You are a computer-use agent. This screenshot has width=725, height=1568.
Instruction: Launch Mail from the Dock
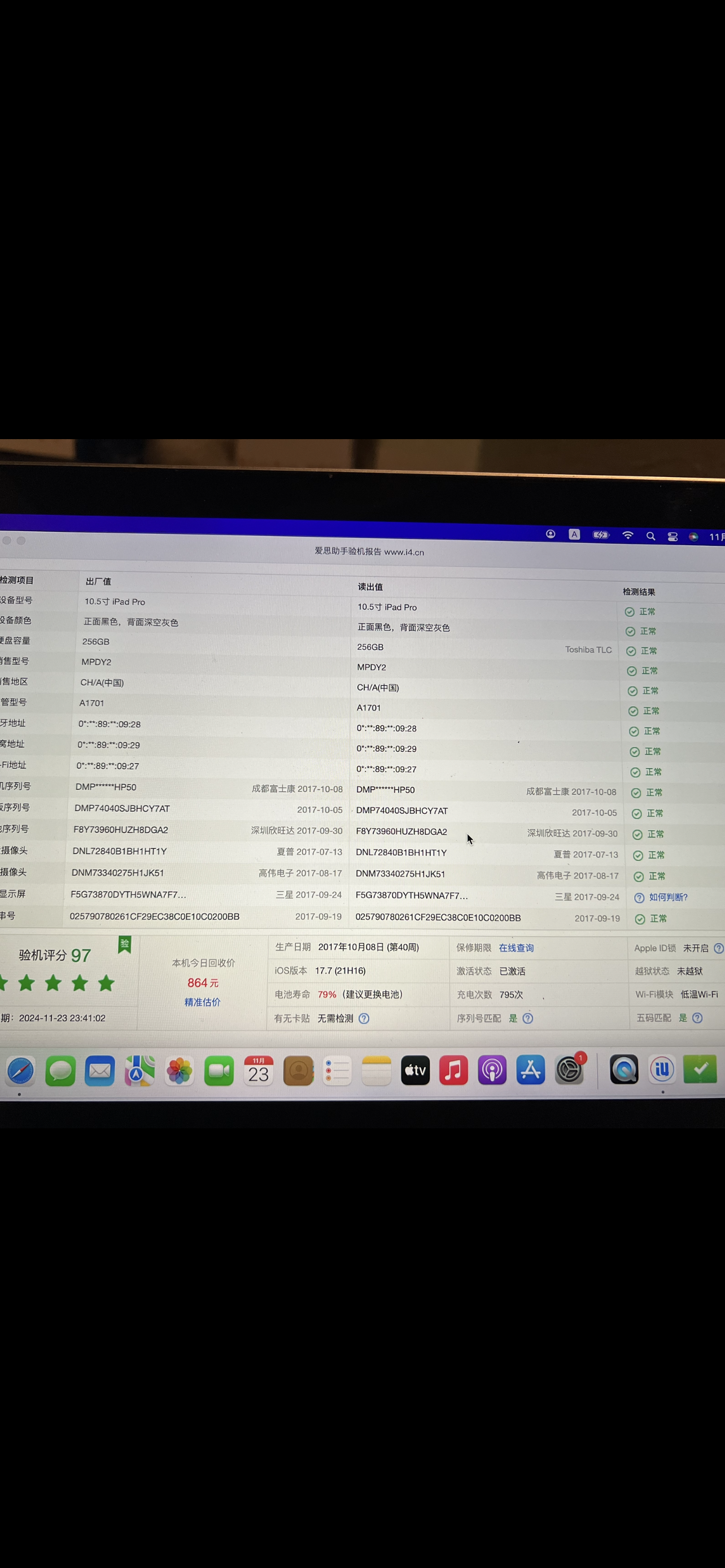click(x=100, y=1071)
